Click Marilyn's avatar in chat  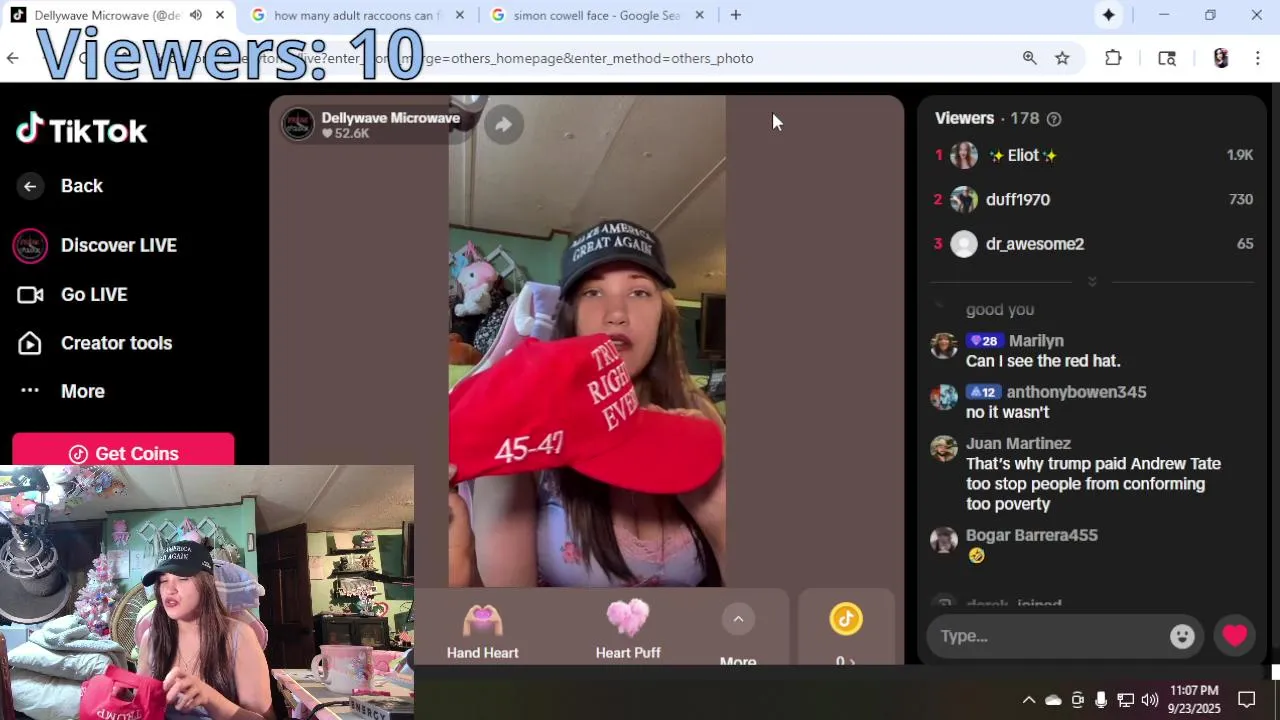click(x=943, y=346)
